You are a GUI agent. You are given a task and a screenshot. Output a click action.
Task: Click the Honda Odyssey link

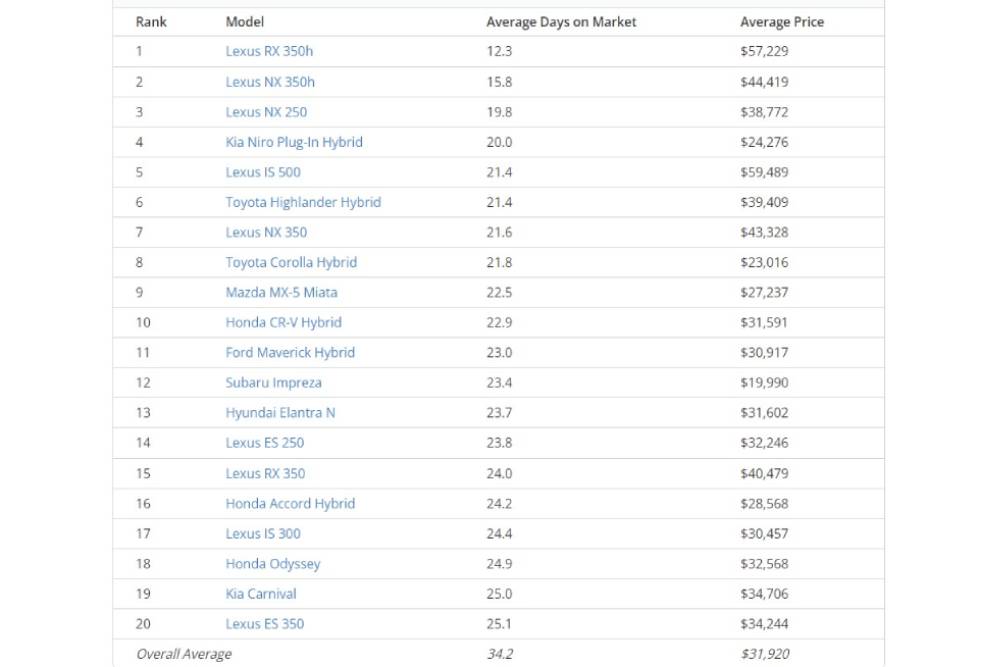[273, 563]
